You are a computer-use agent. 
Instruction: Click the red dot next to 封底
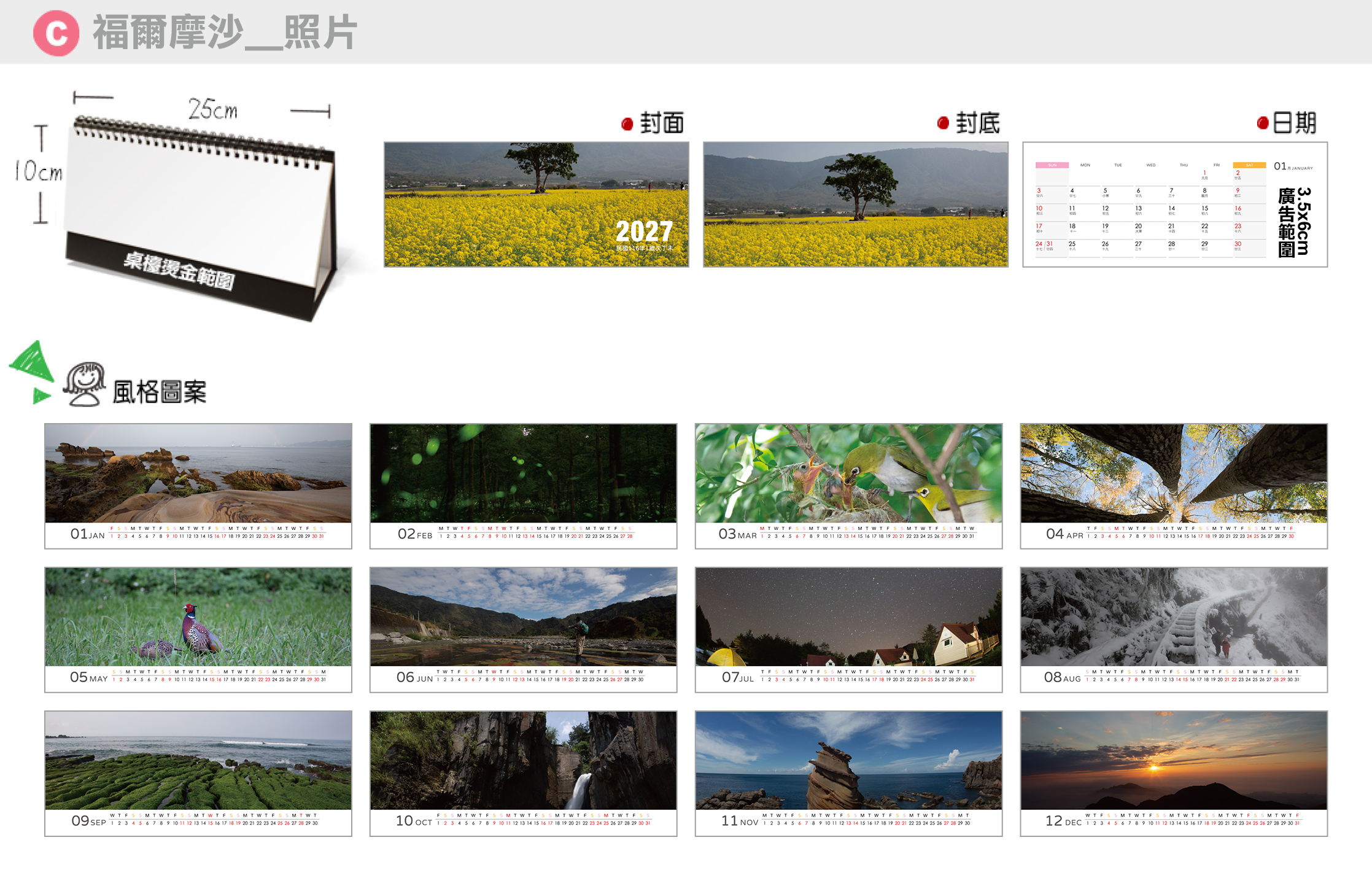point(944,123)
